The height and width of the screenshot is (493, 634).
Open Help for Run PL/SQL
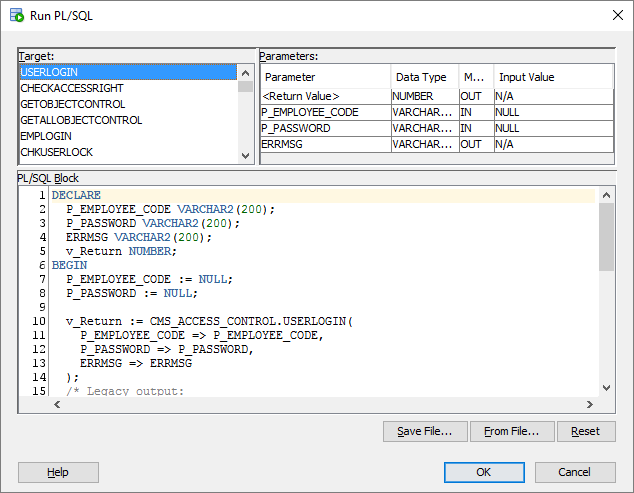58,472
